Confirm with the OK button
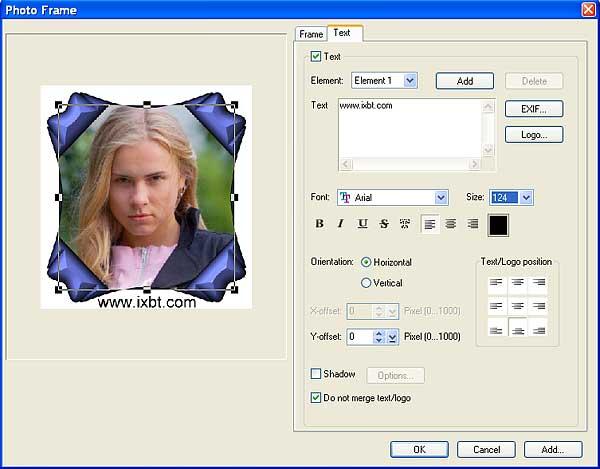Image resolution: width=600 pixels, height=469 pixels. (419, 449)
